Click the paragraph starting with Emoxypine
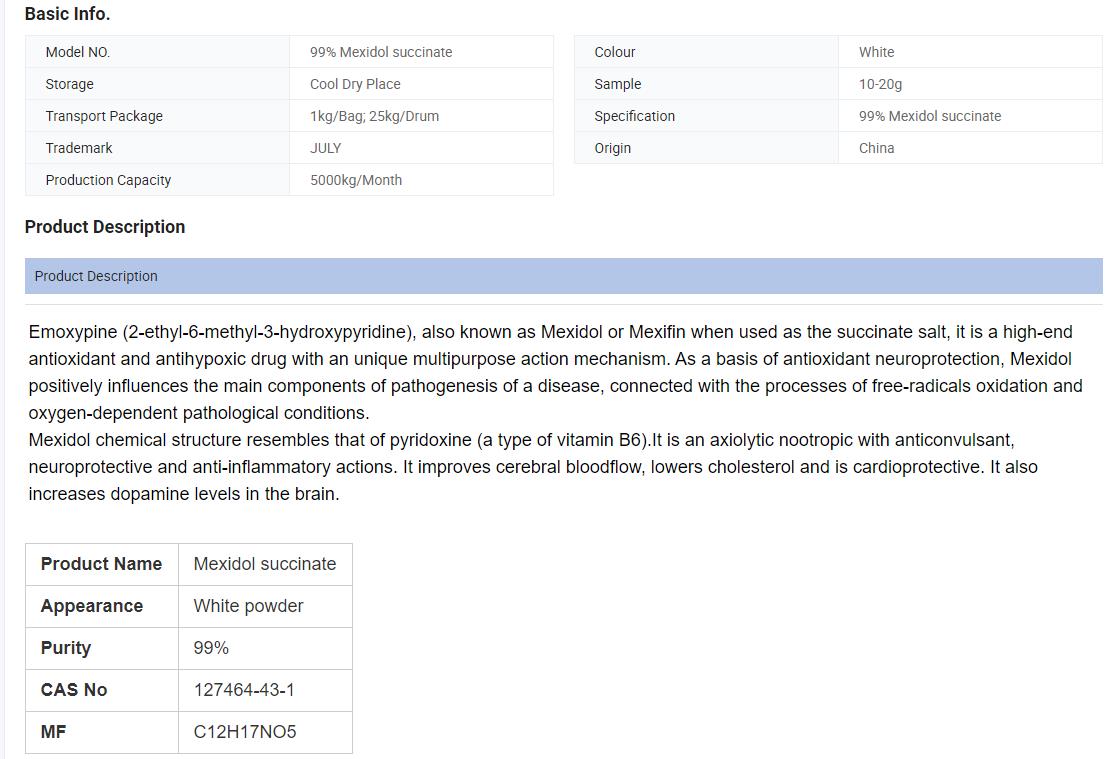 (555, 372)
